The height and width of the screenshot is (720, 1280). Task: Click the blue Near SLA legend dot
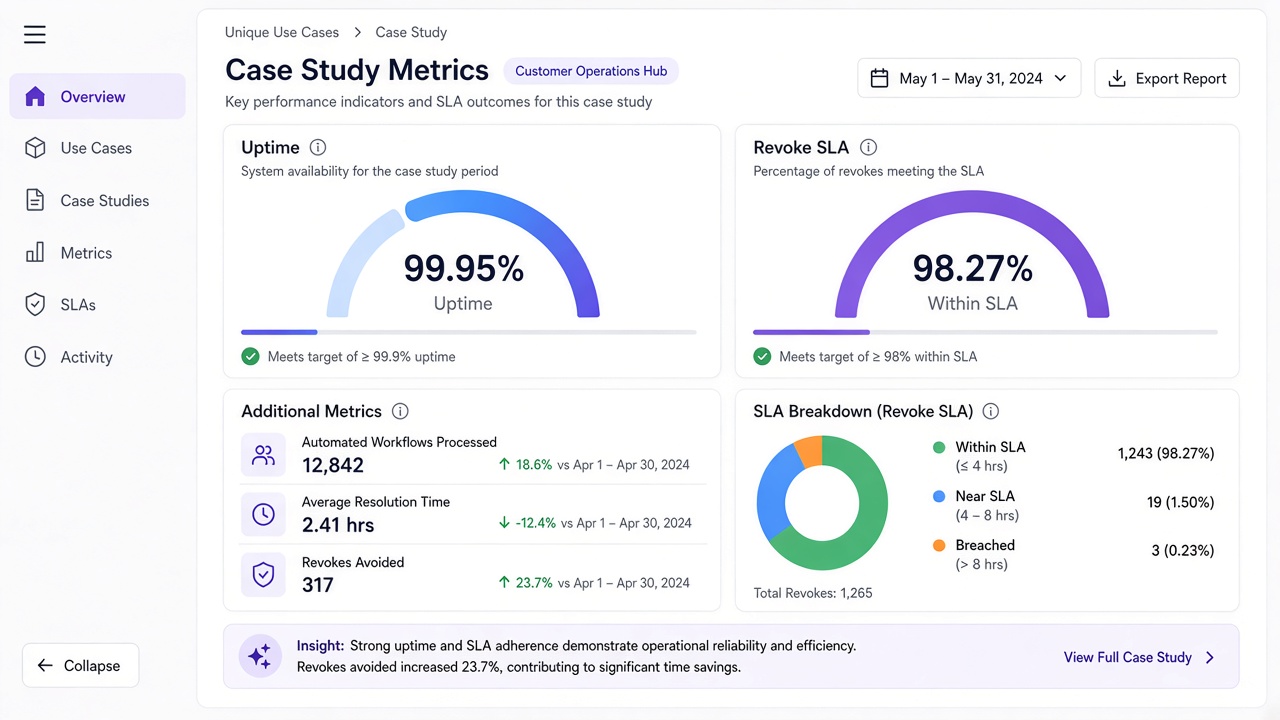point(939,496)
